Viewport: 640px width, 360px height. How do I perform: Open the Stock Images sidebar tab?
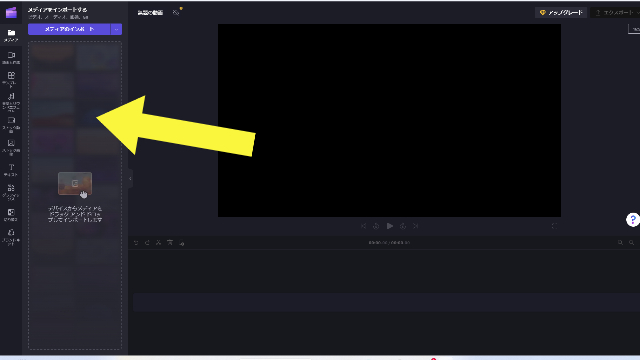pos(11,147)
